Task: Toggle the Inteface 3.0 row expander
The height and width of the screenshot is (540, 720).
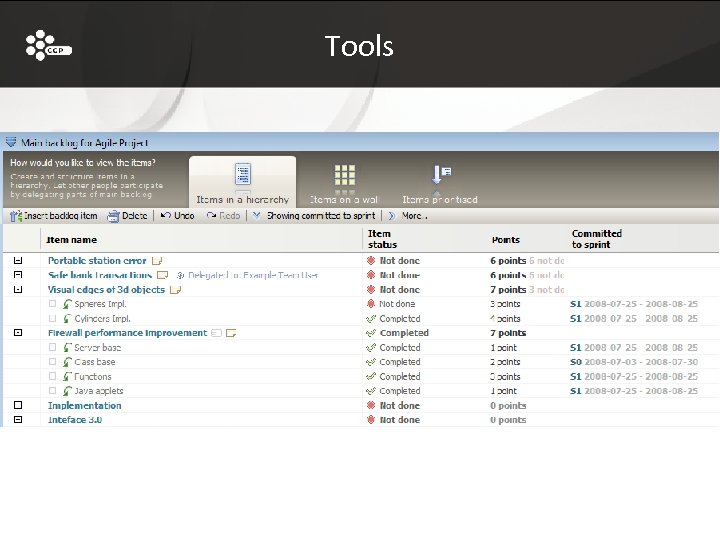Action: [18, 419]
